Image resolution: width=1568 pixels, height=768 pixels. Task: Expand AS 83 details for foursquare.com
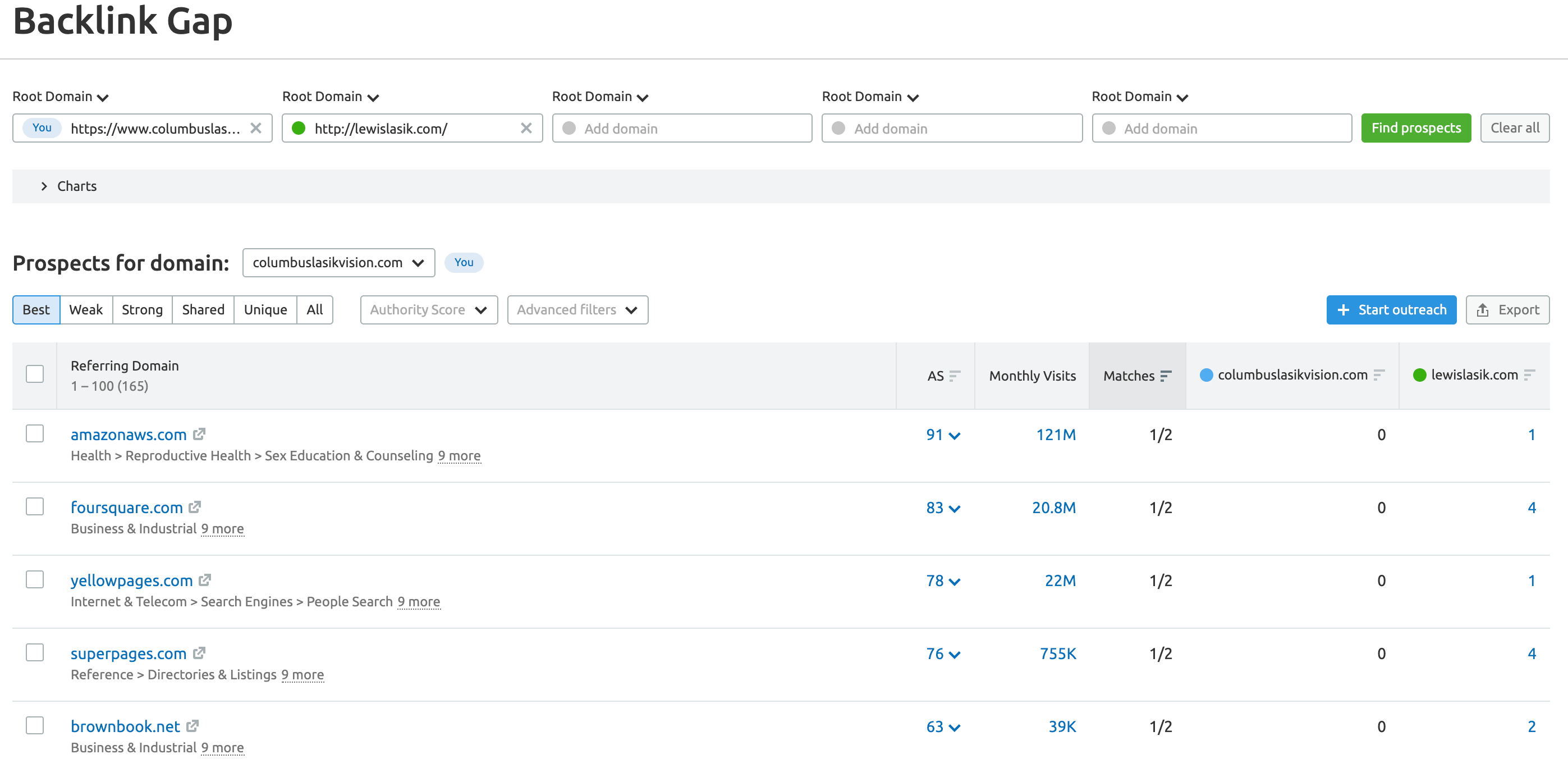click(943, 508)
